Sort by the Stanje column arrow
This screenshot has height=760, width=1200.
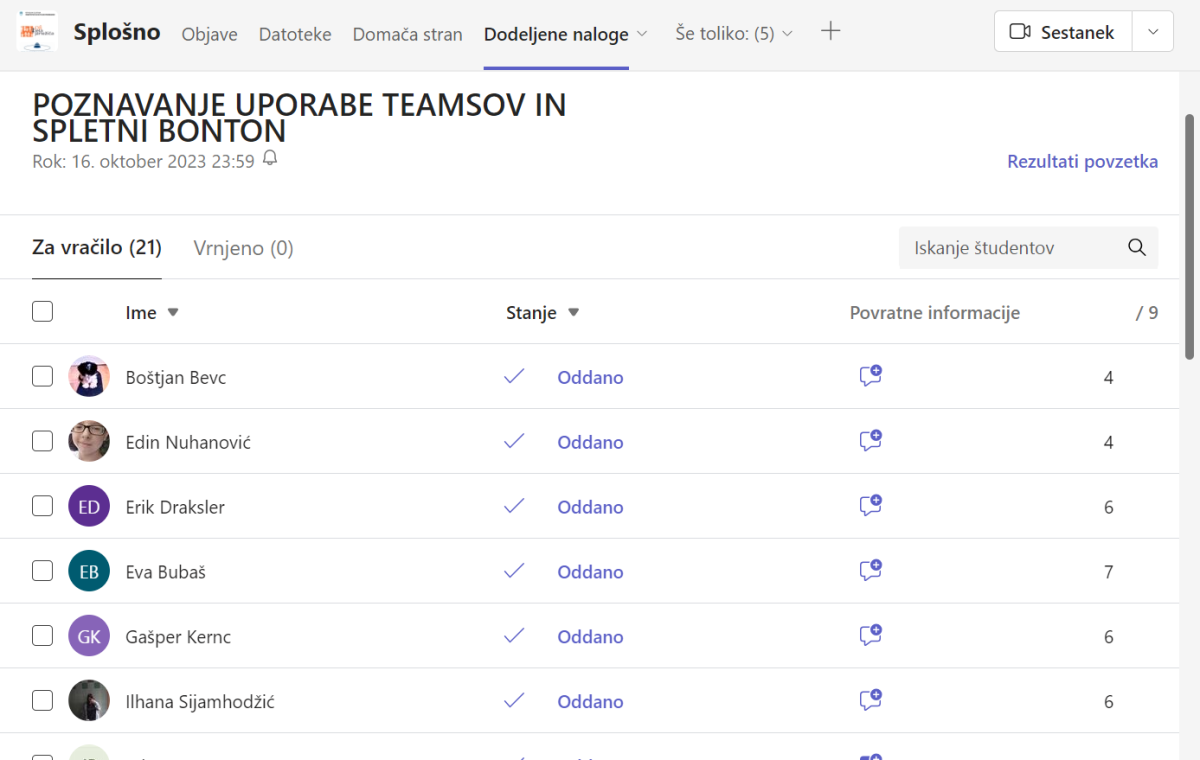coord(574,313)
